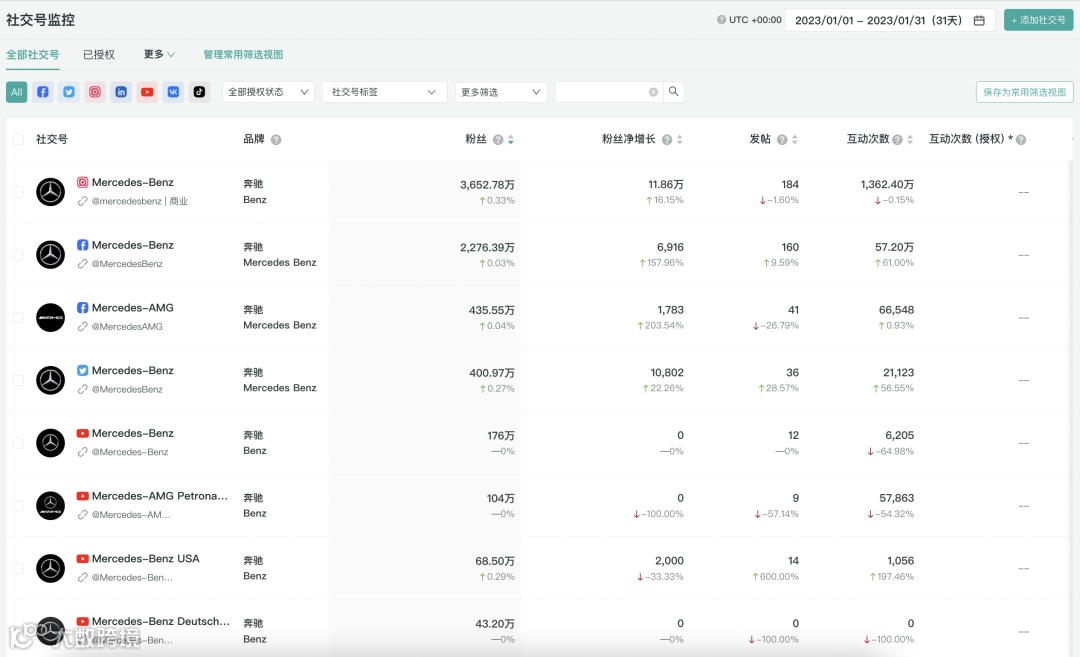Viewport: 1080px width, 657px height.
Task: Show help for 品牌 column
Action: point(276,140)
